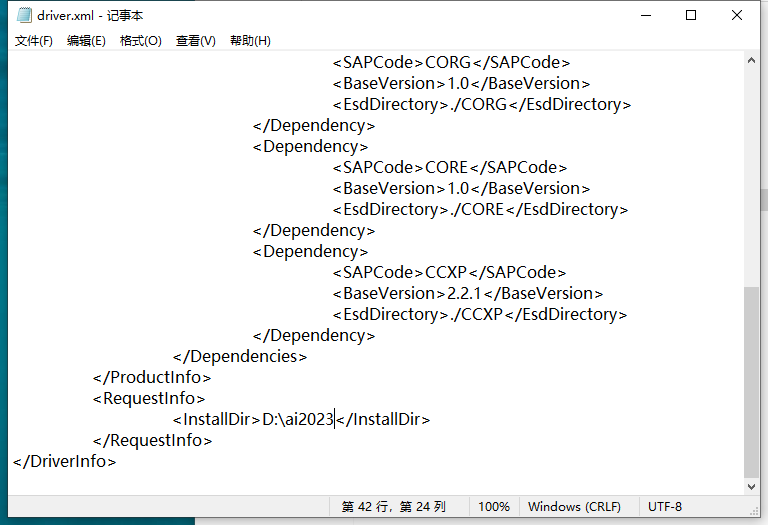
Task: Click the SAPCode CCXP line
Action: point(449,272)
